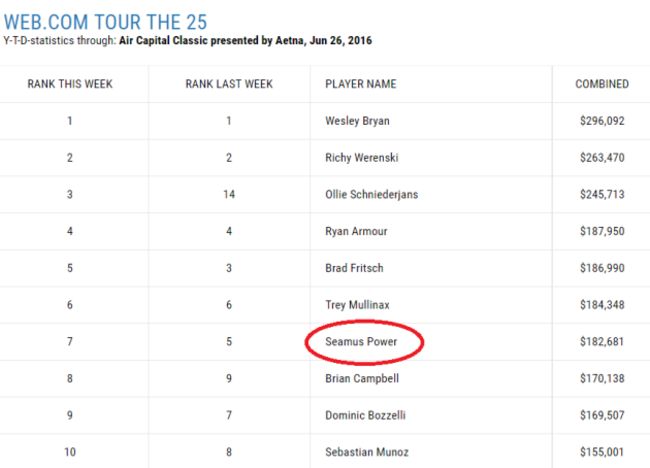Sort by Rank This Week column header
This screenshot has height=468, width=650.
pos(70,84)
